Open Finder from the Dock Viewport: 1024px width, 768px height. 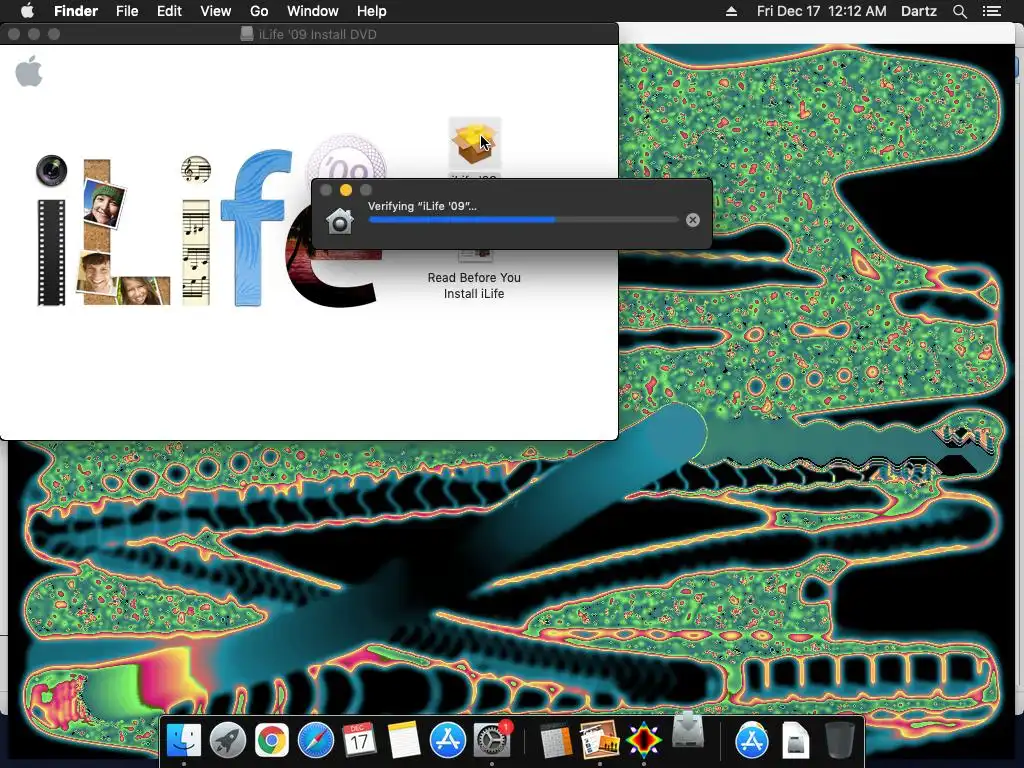click(x=184, y=740)
